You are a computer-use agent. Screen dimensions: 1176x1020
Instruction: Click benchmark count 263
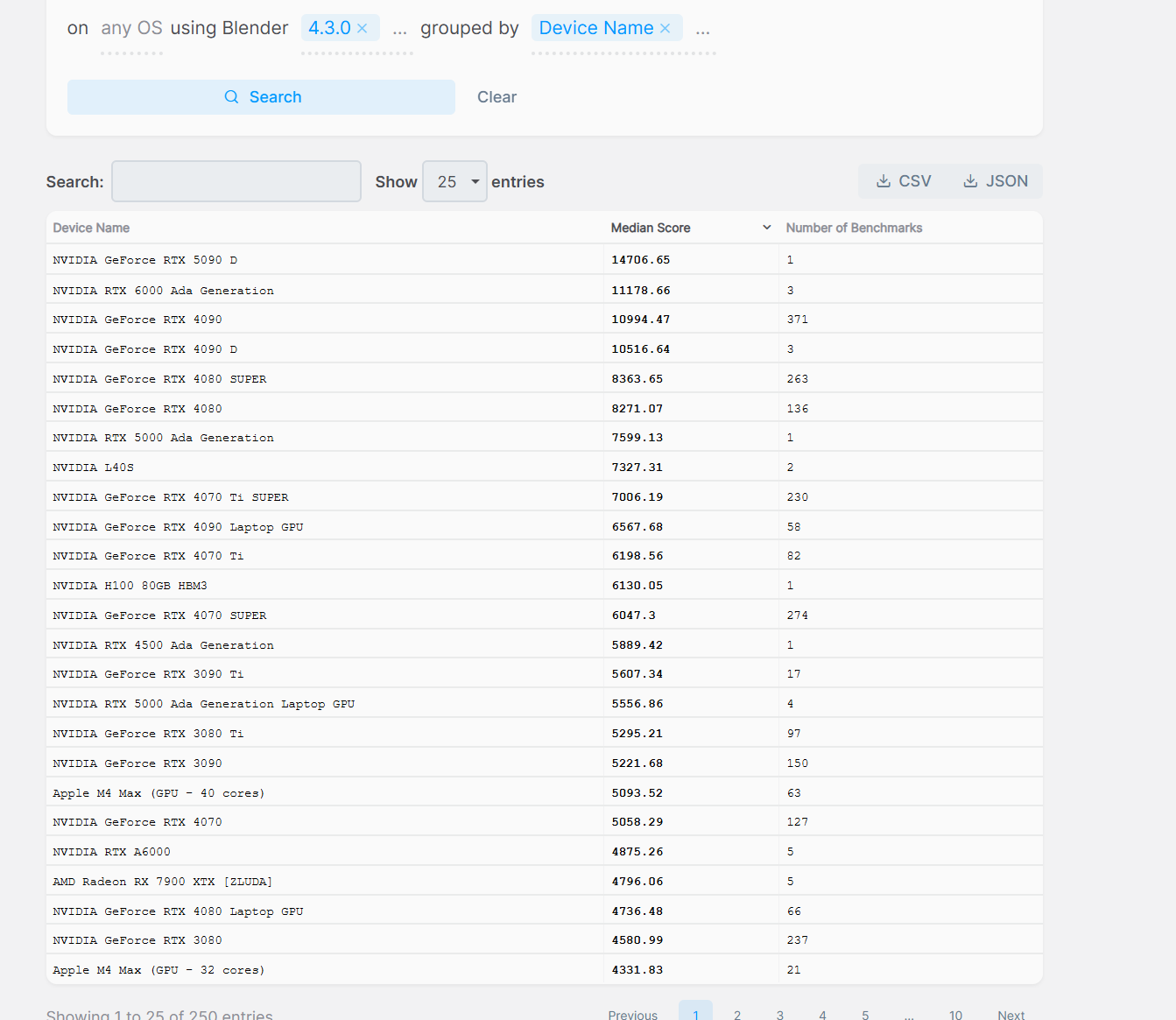797,379
